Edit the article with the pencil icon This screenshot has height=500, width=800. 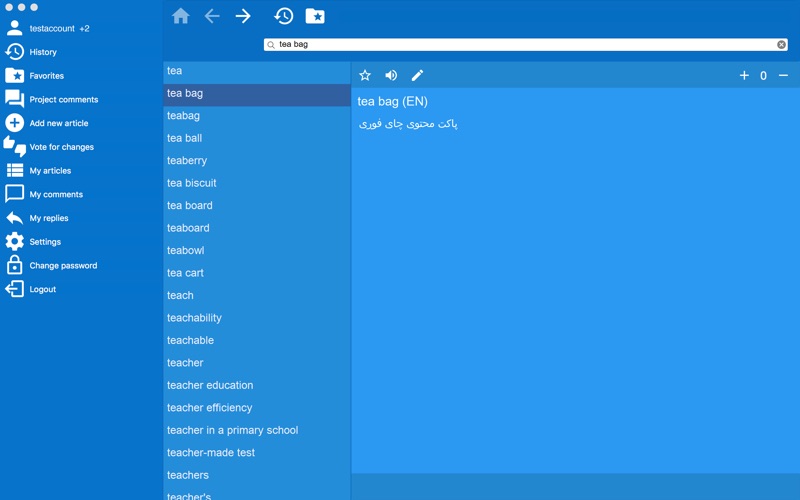pyautogui.click(x=417, y=76)
